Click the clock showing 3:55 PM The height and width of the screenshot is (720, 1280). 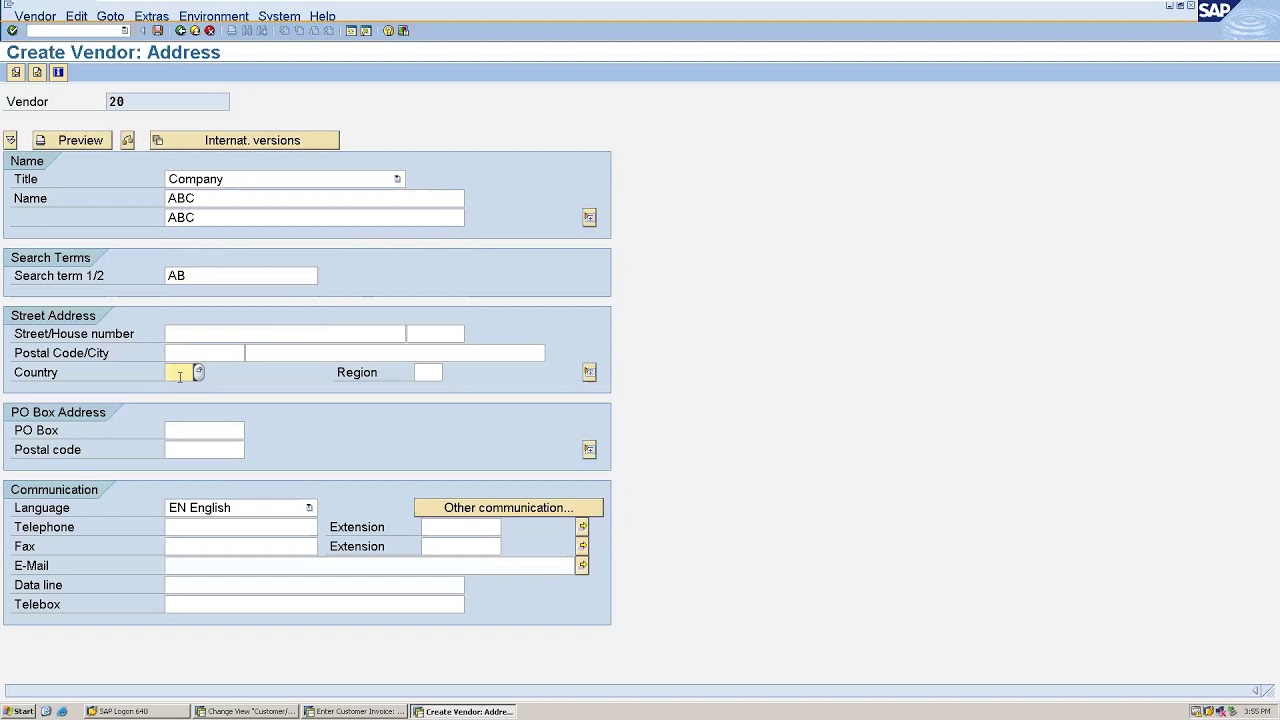tap(1257, 711)
